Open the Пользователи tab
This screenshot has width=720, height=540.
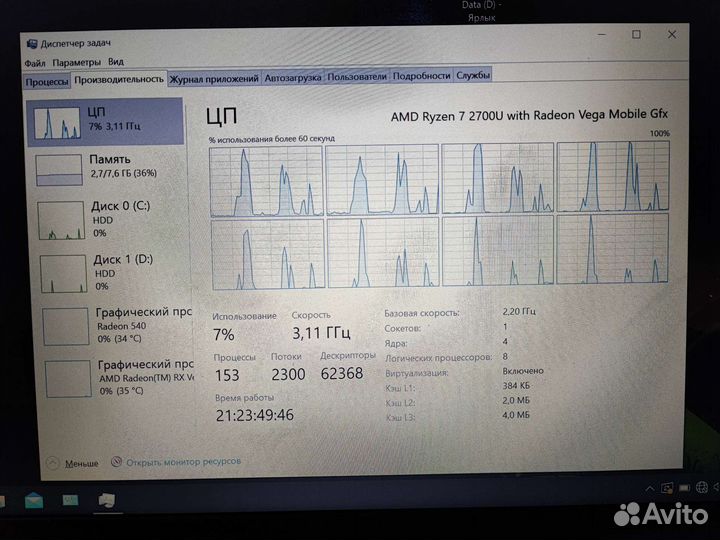click(357, 77)
